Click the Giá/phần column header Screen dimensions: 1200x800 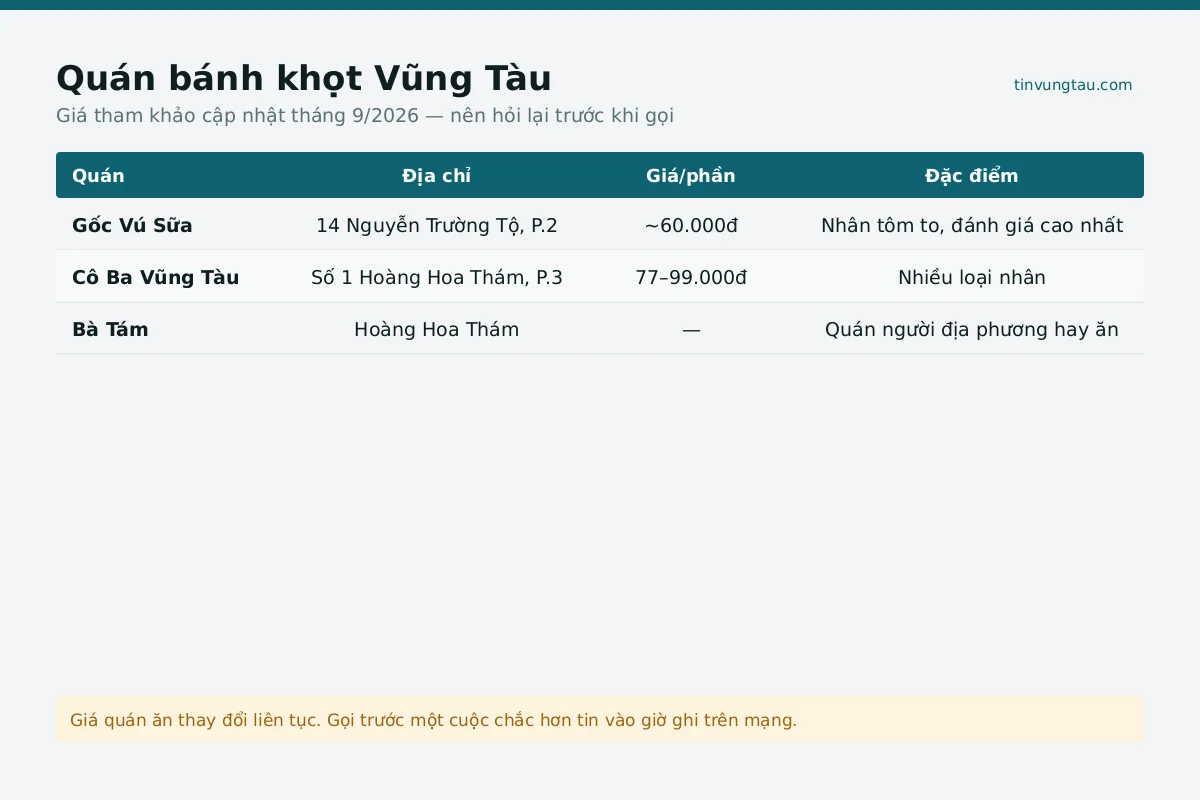[691, 176]
